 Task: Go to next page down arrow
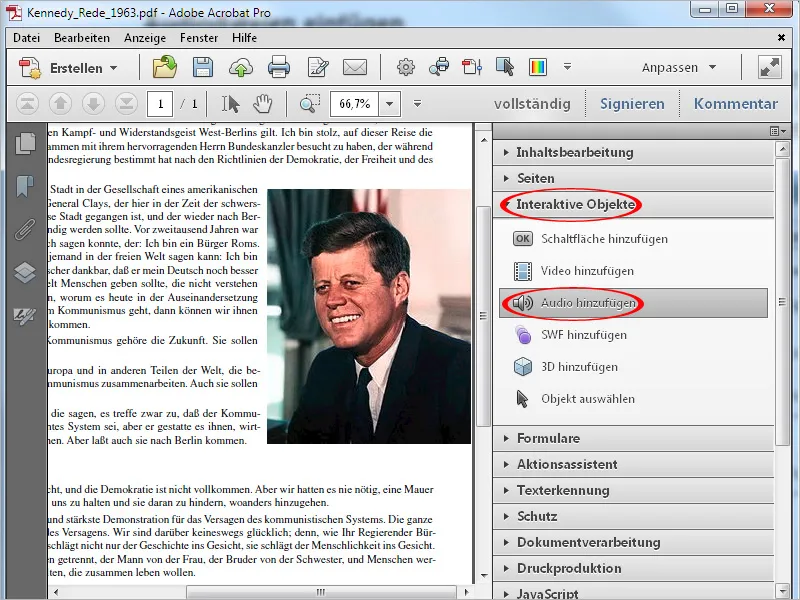click(93, 104)
